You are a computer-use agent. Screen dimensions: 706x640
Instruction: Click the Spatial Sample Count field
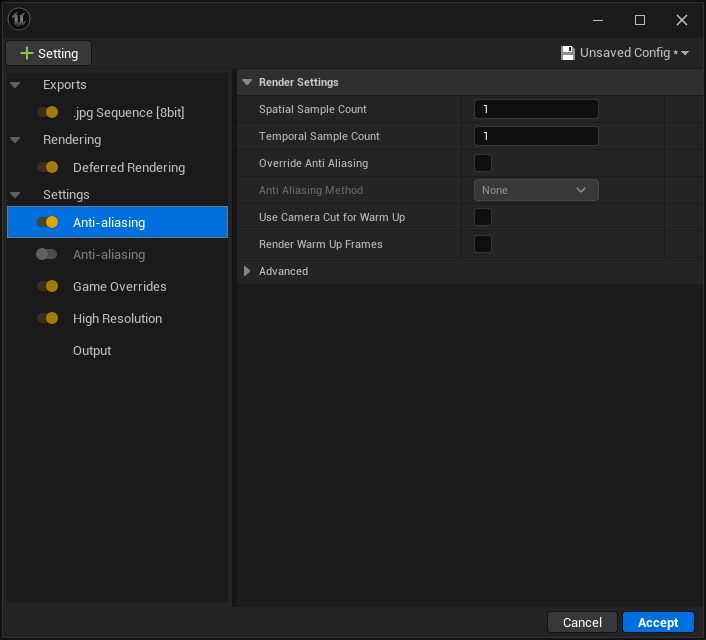(x=536, y=109)
